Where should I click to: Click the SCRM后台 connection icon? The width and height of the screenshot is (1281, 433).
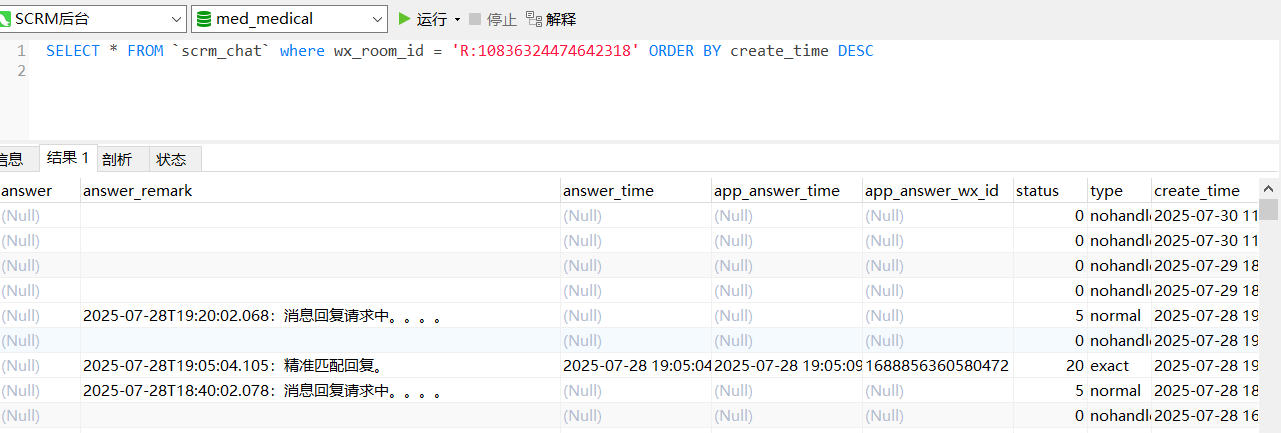pyautogui.click(x=5, y=18)
